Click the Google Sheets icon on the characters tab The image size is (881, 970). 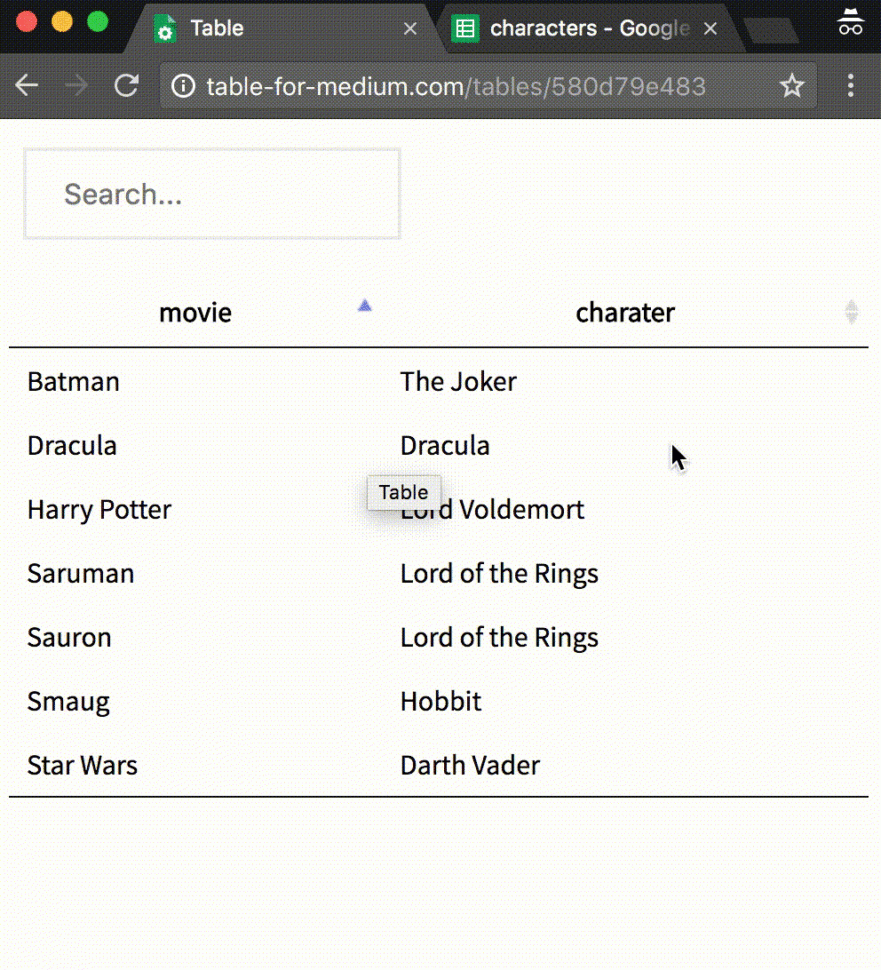466,28
